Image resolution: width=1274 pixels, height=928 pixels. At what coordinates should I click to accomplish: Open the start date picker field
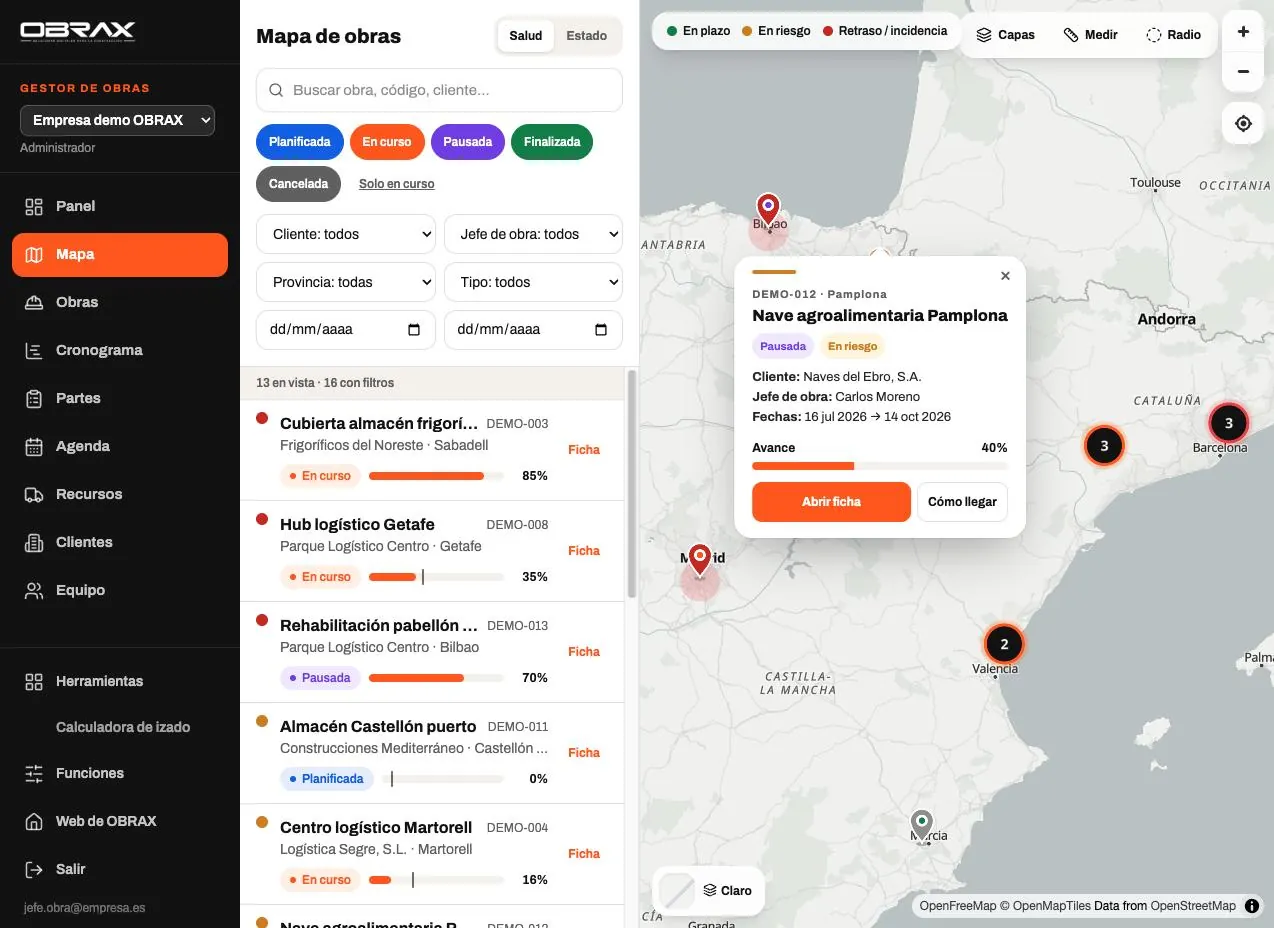pyautogui.click(x=346, y=329)
